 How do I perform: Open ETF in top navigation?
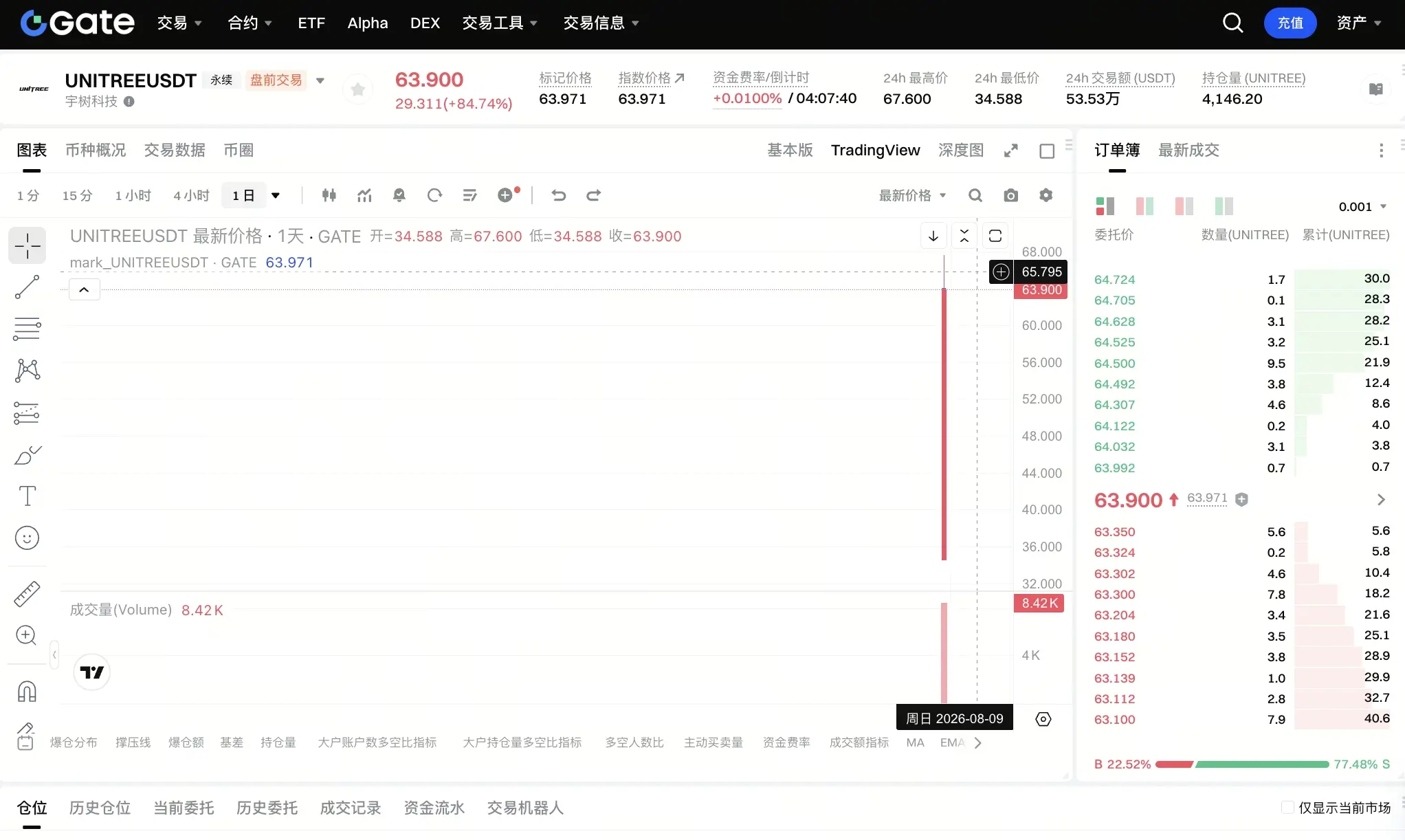coord(311,23)
